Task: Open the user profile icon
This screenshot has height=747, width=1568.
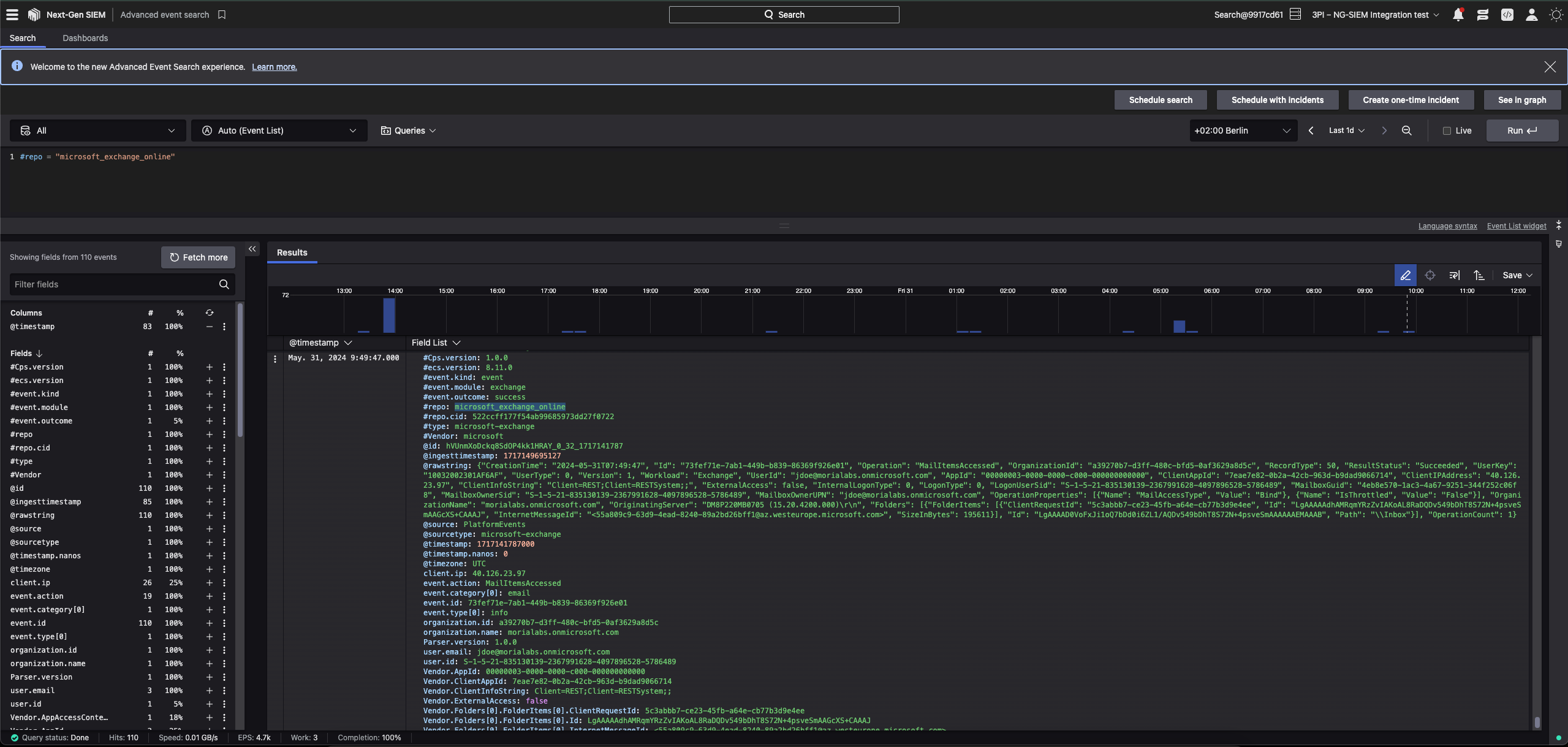Action: (1531, 15)
